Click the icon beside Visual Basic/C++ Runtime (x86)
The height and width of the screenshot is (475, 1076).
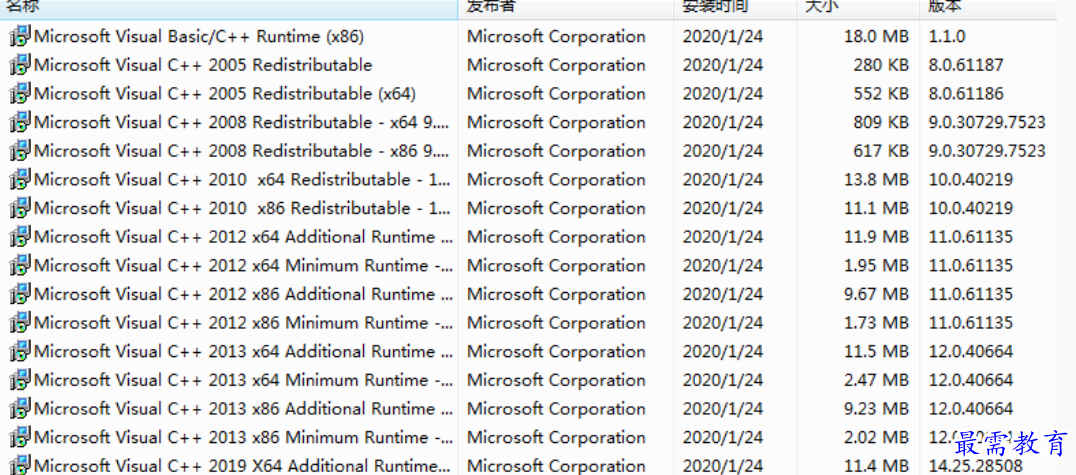(20, 36)
